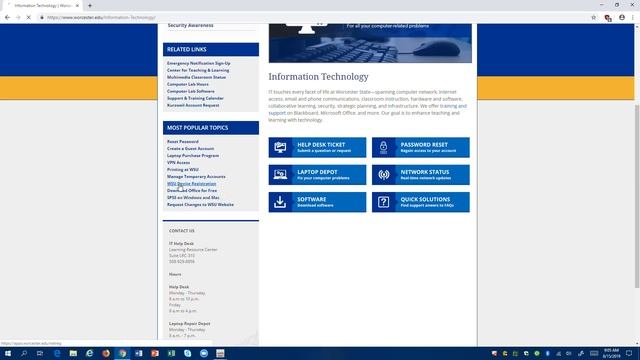
Task: Open Computer Lab Software link
Action: point(191,91)
